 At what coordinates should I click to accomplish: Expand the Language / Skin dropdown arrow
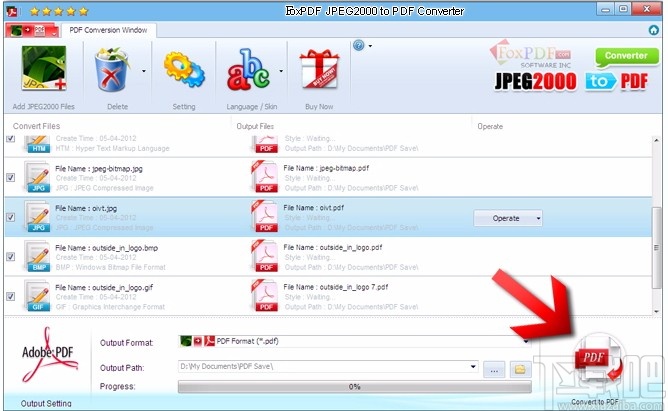click(281, 71)
